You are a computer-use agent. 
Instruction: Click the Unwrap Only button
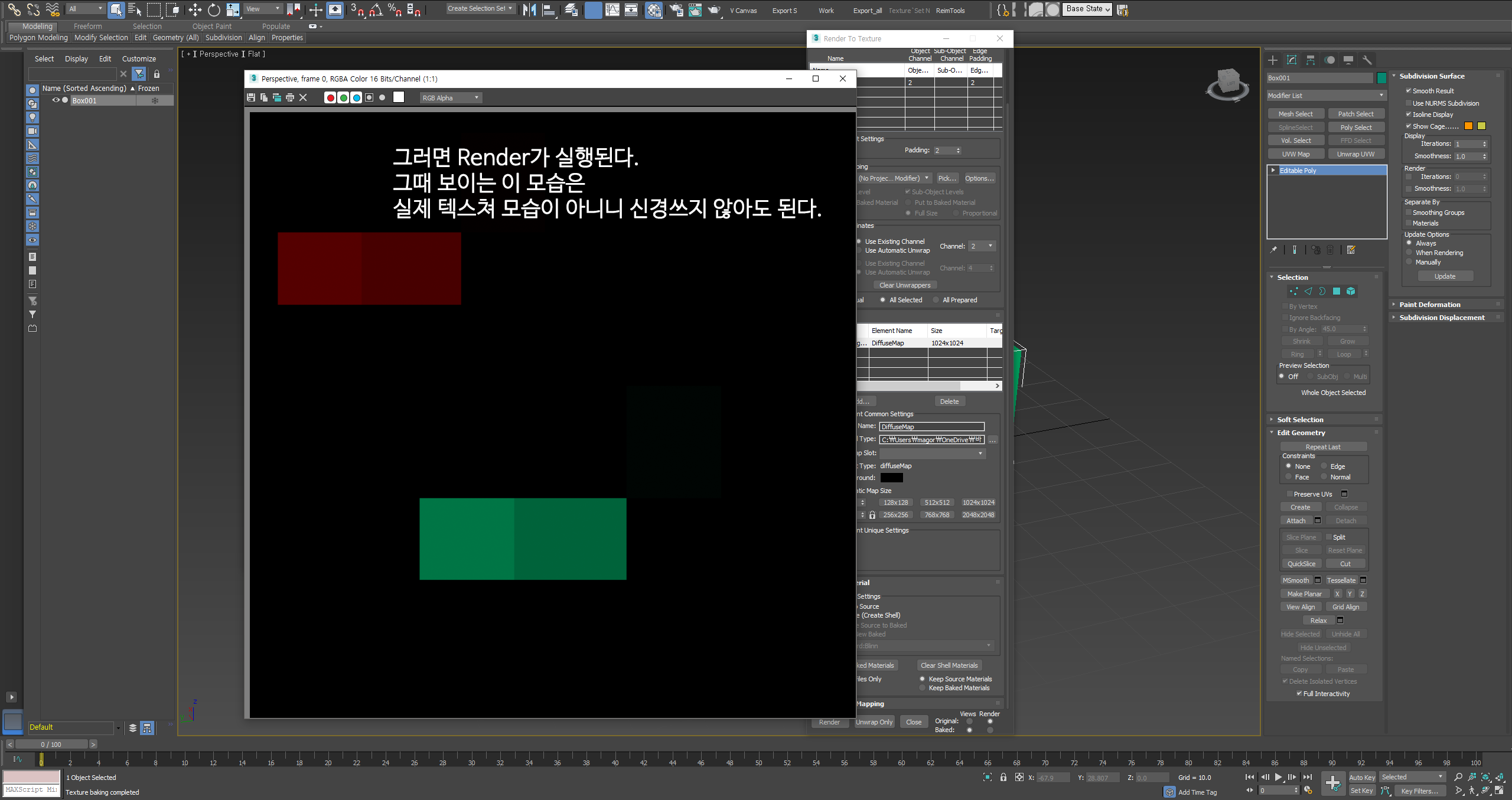tap(874, 722)
